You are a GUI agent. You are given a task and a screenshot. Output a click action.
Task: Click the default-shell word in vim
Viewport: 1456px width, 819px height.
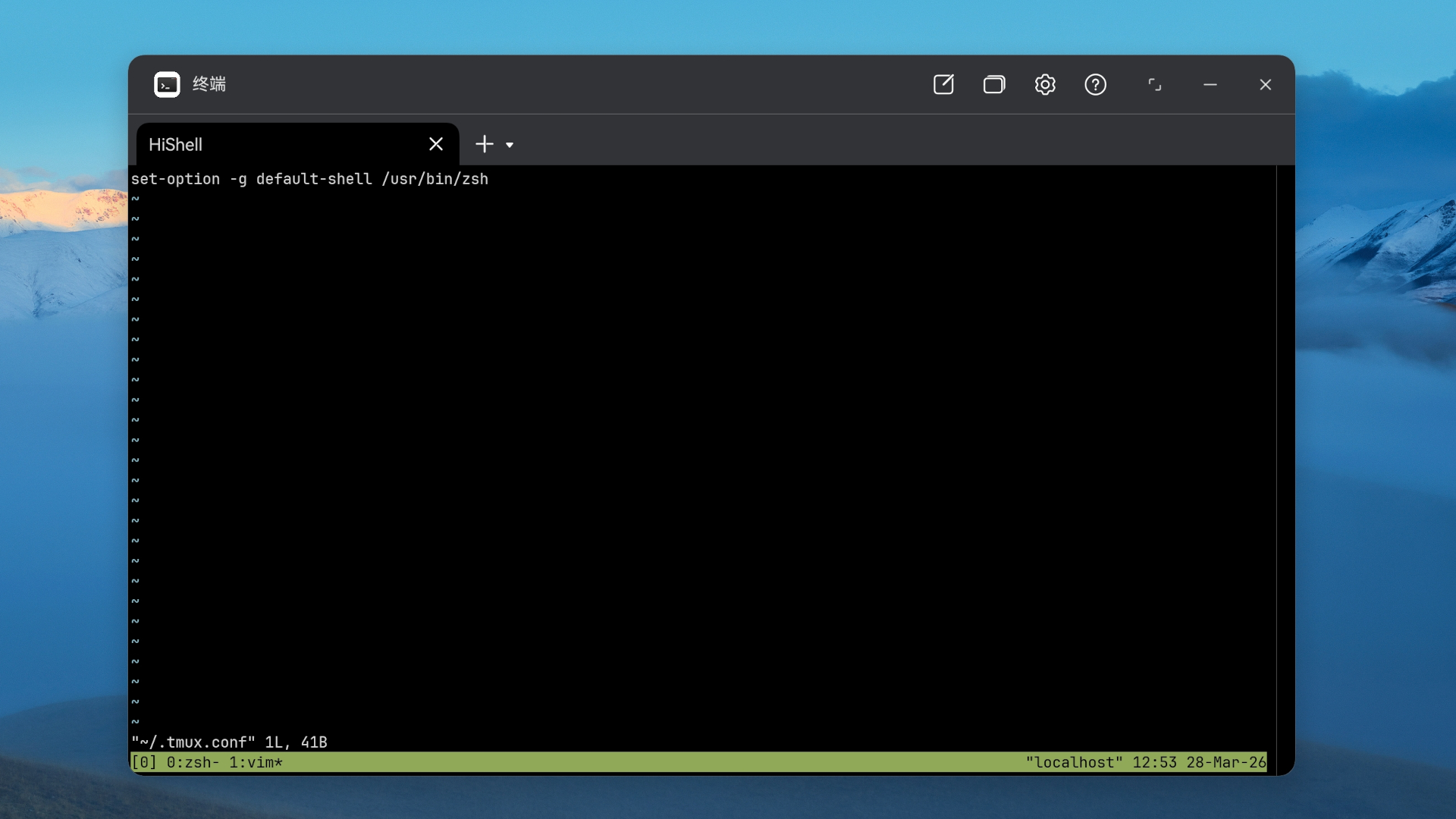pyautogui.click(x=314, y=179)
